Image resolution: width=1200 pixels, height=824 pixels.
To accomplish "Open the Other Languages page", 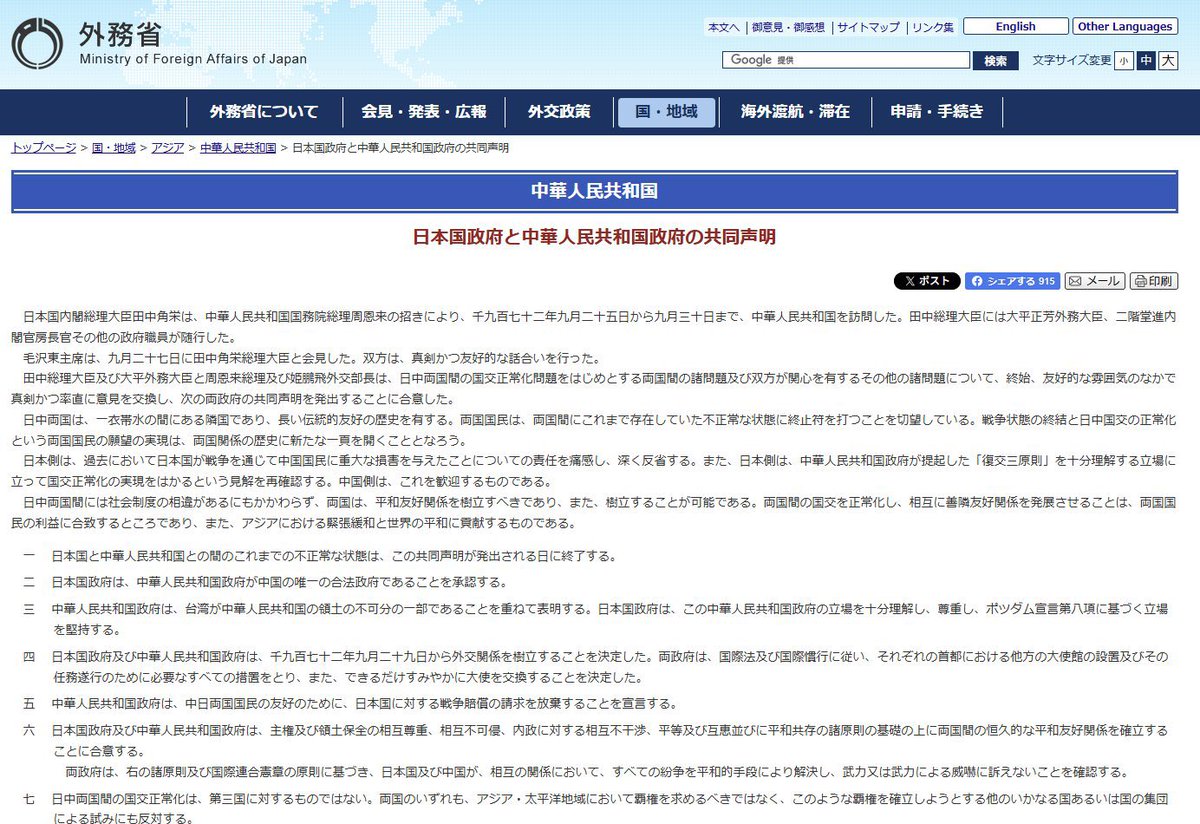I will (x=1125, y=27).
